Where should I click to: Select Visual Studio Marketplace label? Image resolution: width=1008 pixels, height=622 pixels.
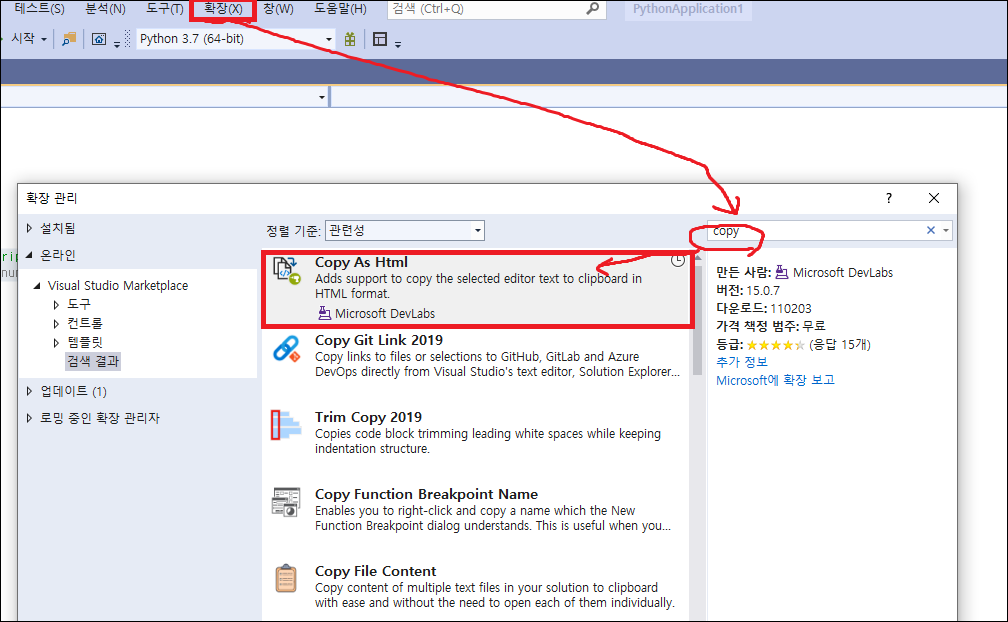(x=118, y=285)
